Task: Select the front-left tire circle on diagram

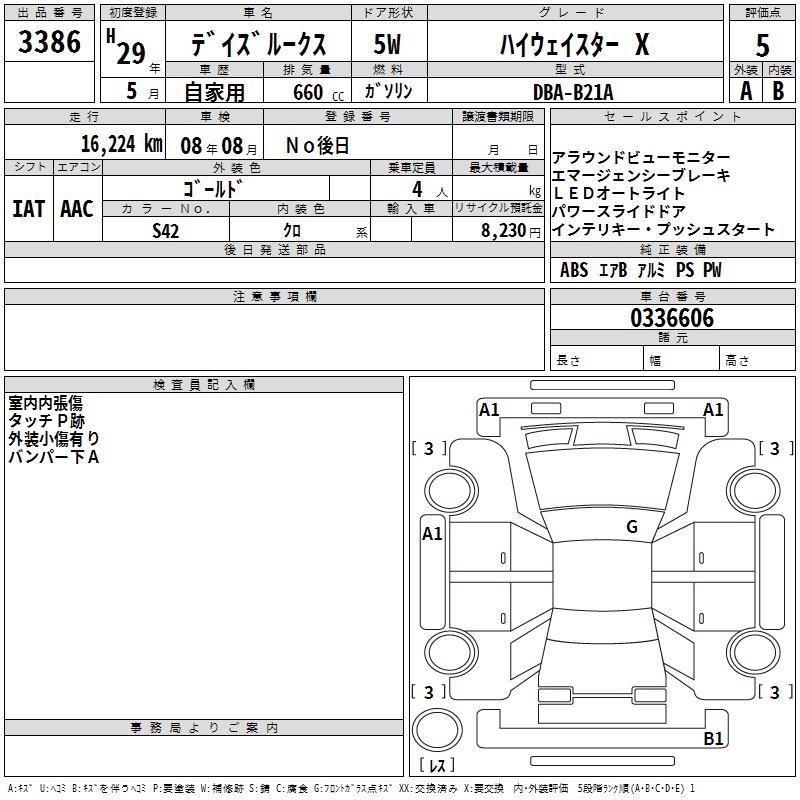Action: tap(451, 491)
